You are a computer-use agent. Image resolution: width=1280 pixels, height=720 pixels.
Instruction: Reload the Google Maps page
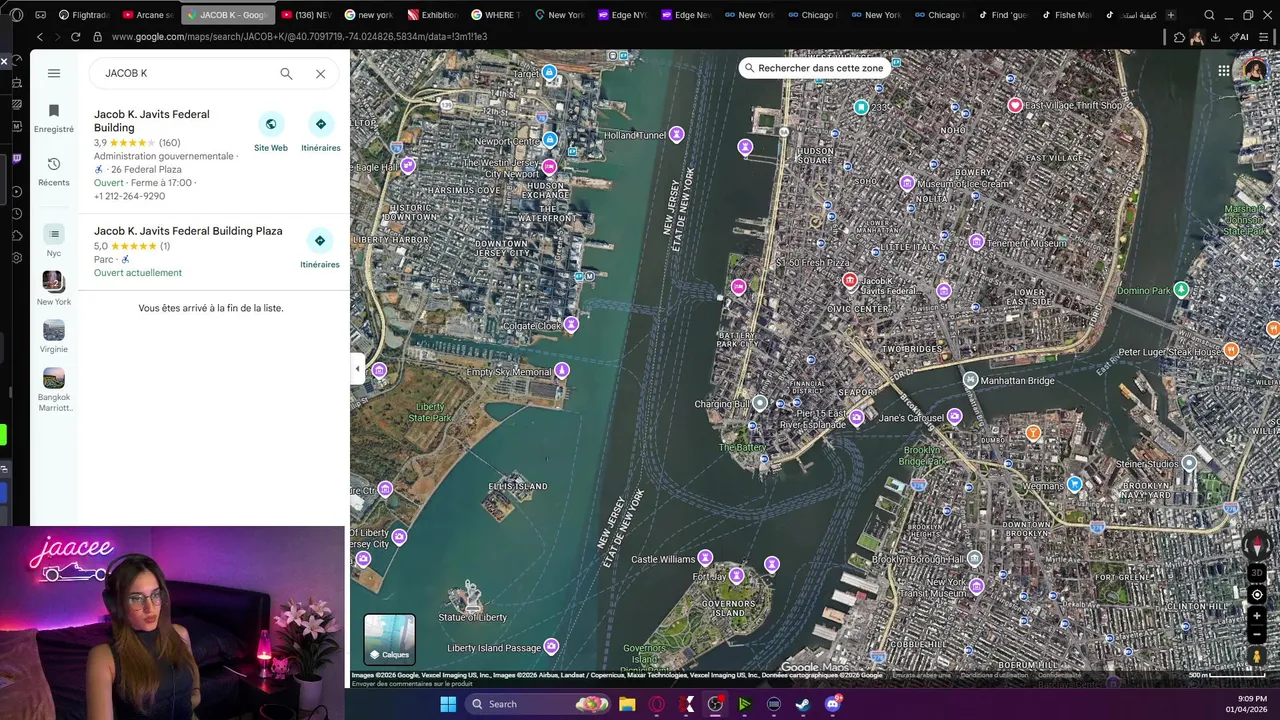coord(75,37)
